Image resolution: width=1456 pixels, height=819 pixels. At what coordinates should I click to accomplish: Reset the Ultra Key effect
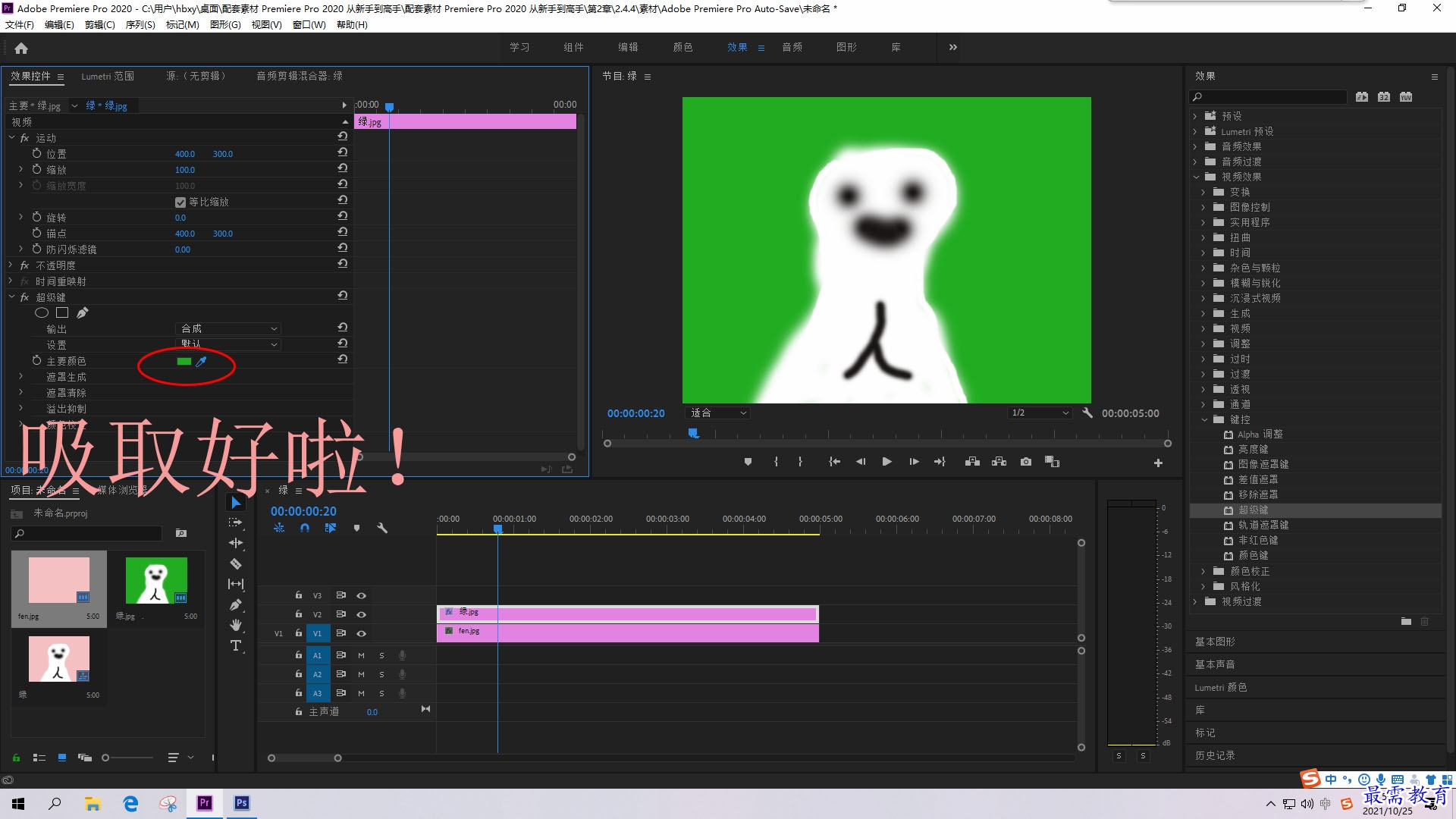(x=343, y=296)
